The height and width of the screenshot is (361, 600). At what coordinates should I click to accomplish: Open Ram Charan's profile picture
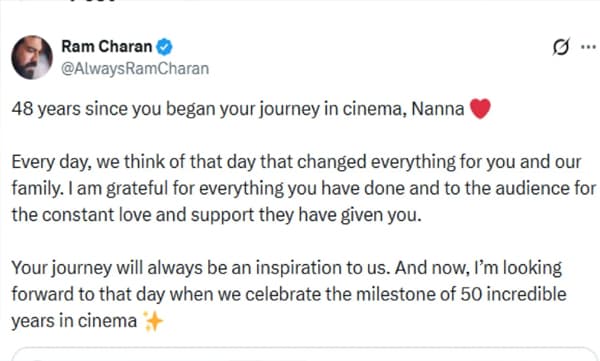pyautogui.click(x=32, y=57)
